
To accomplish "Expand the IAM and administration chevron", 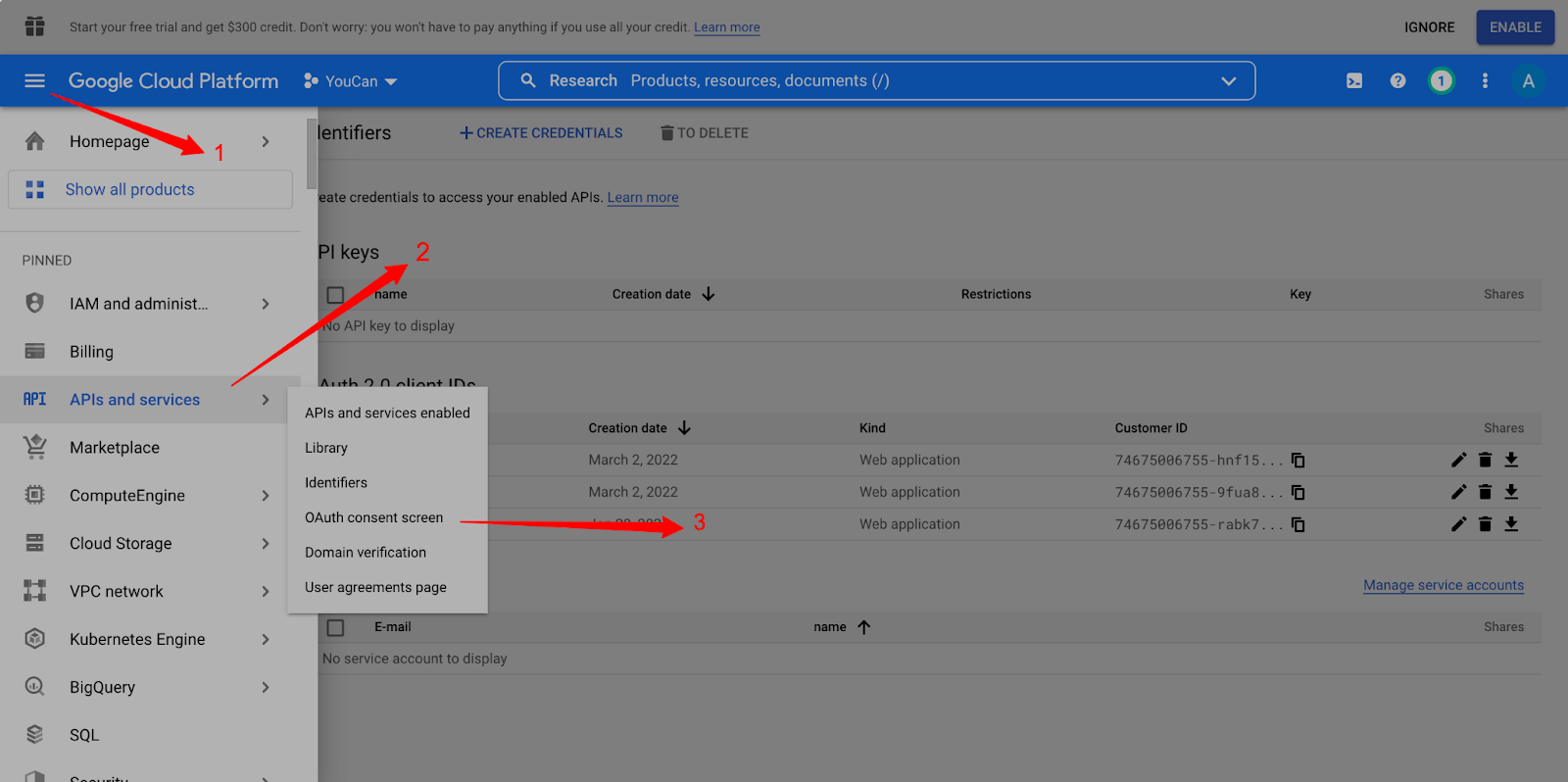I will pyautogui.click(x=266, y=304).
